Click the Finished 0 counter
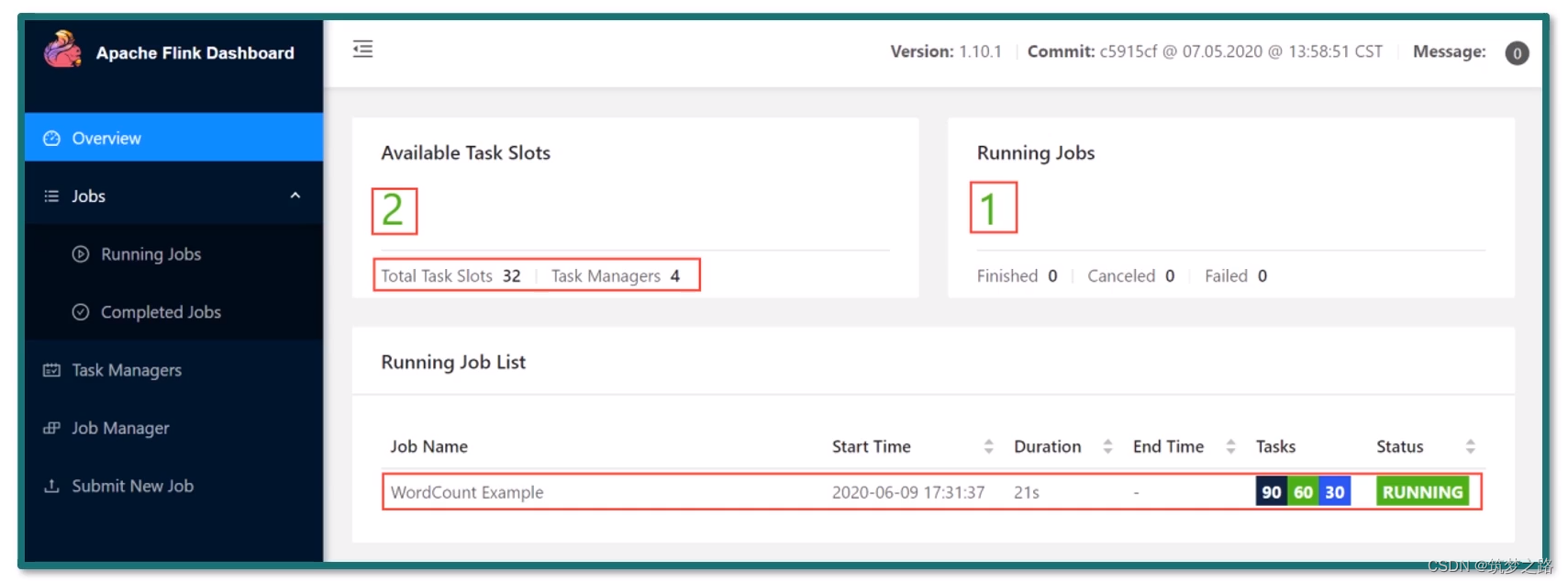The height and width of the screenshot is (583, 1568). pyautogui.click(x=1017, y=276)
